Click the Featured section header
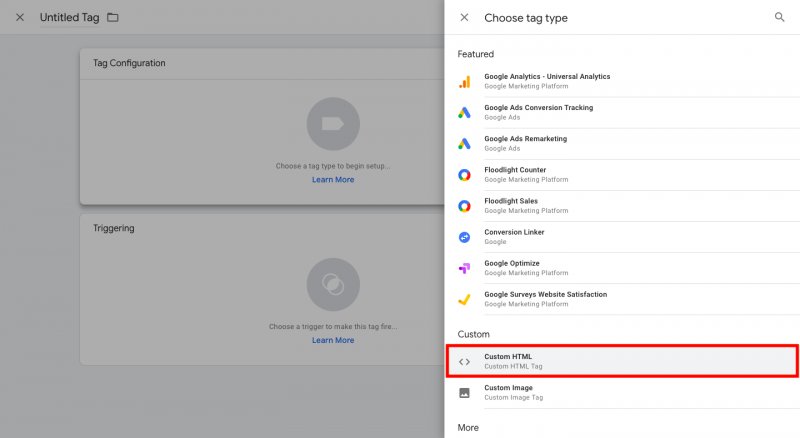The height and width of the screenshot is (438, 800). (x=476, y=54)
